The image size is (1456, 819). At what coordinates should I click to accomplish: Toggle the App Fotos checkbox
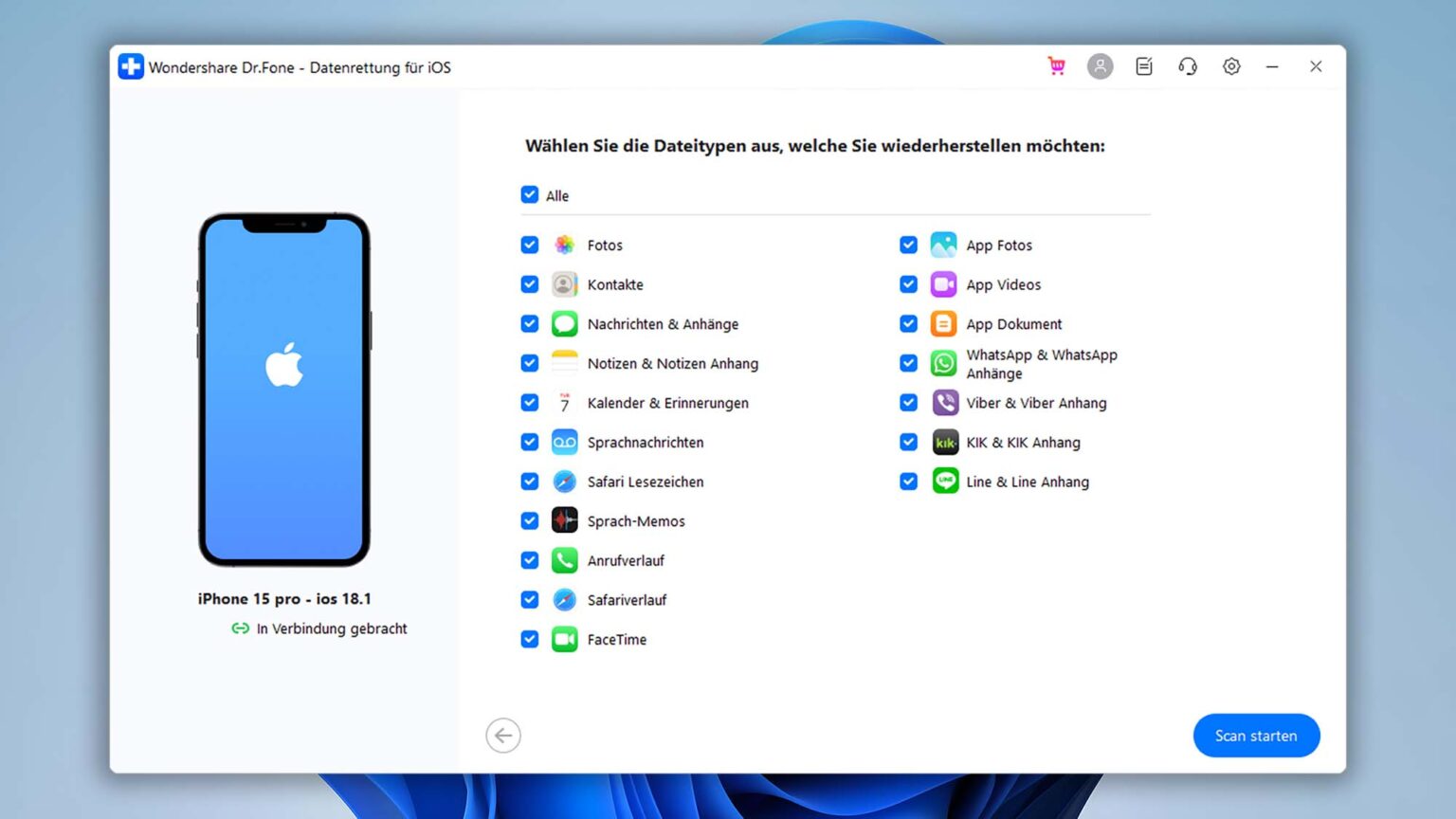(x=909, y=245)
